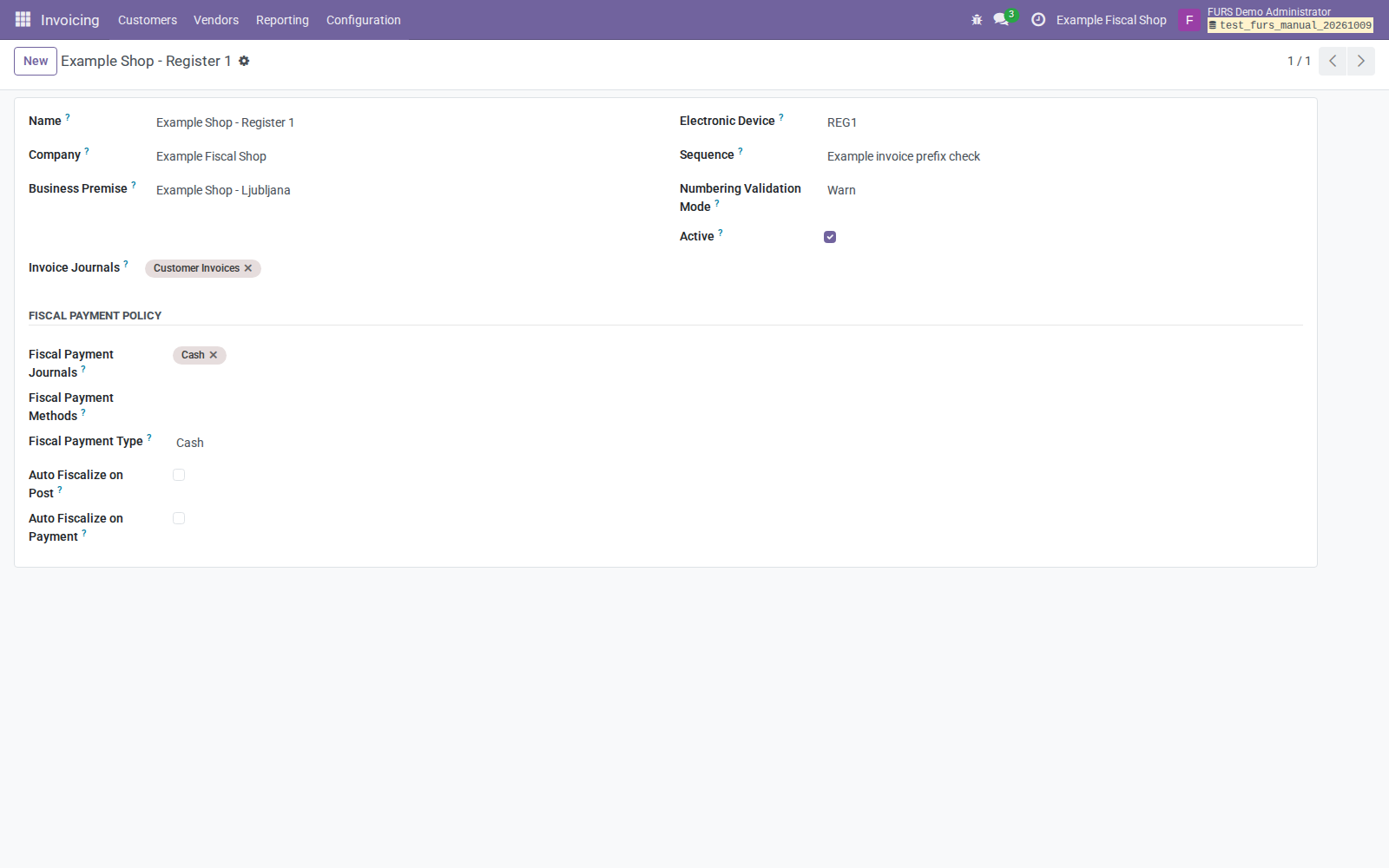Click the database name test_furs_manual label
The width and height of the screenshot is (1389, 868).
pos(1291,25)
